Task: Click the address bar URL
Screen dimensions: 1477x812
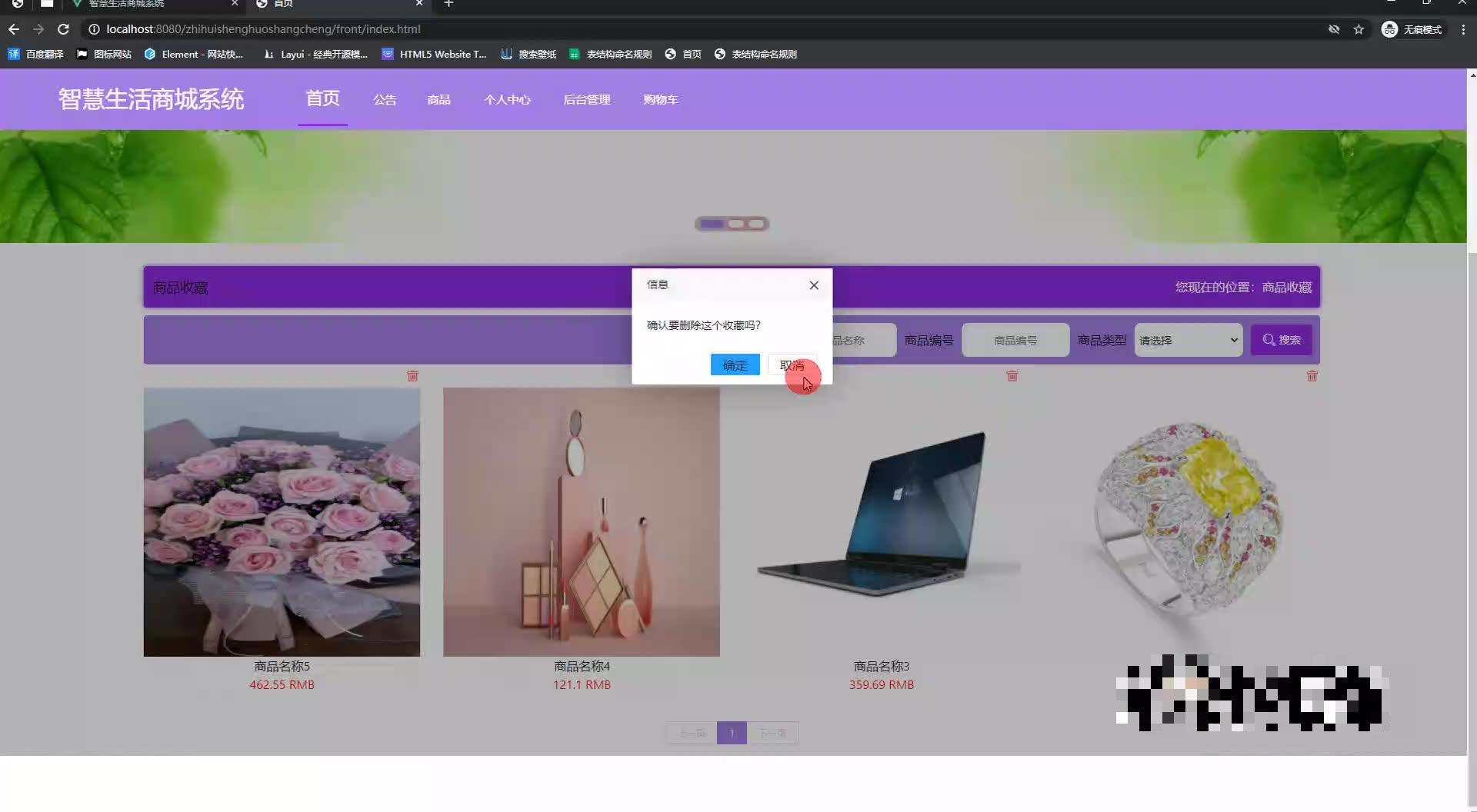Action: [263, 29]
